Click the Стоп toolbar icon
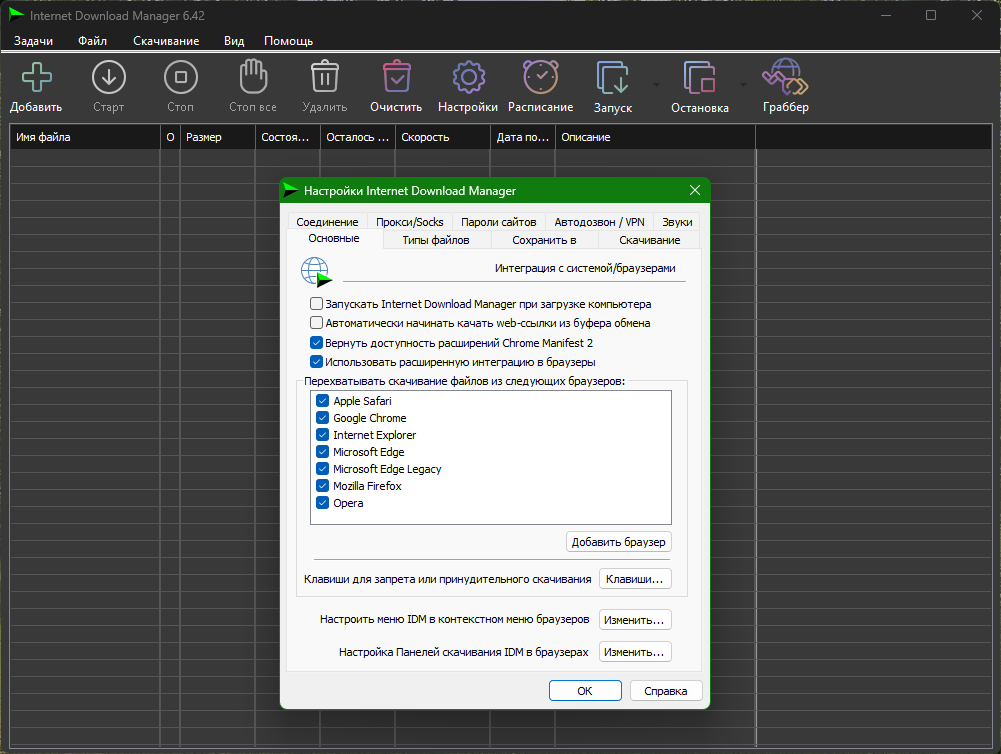 181,77
